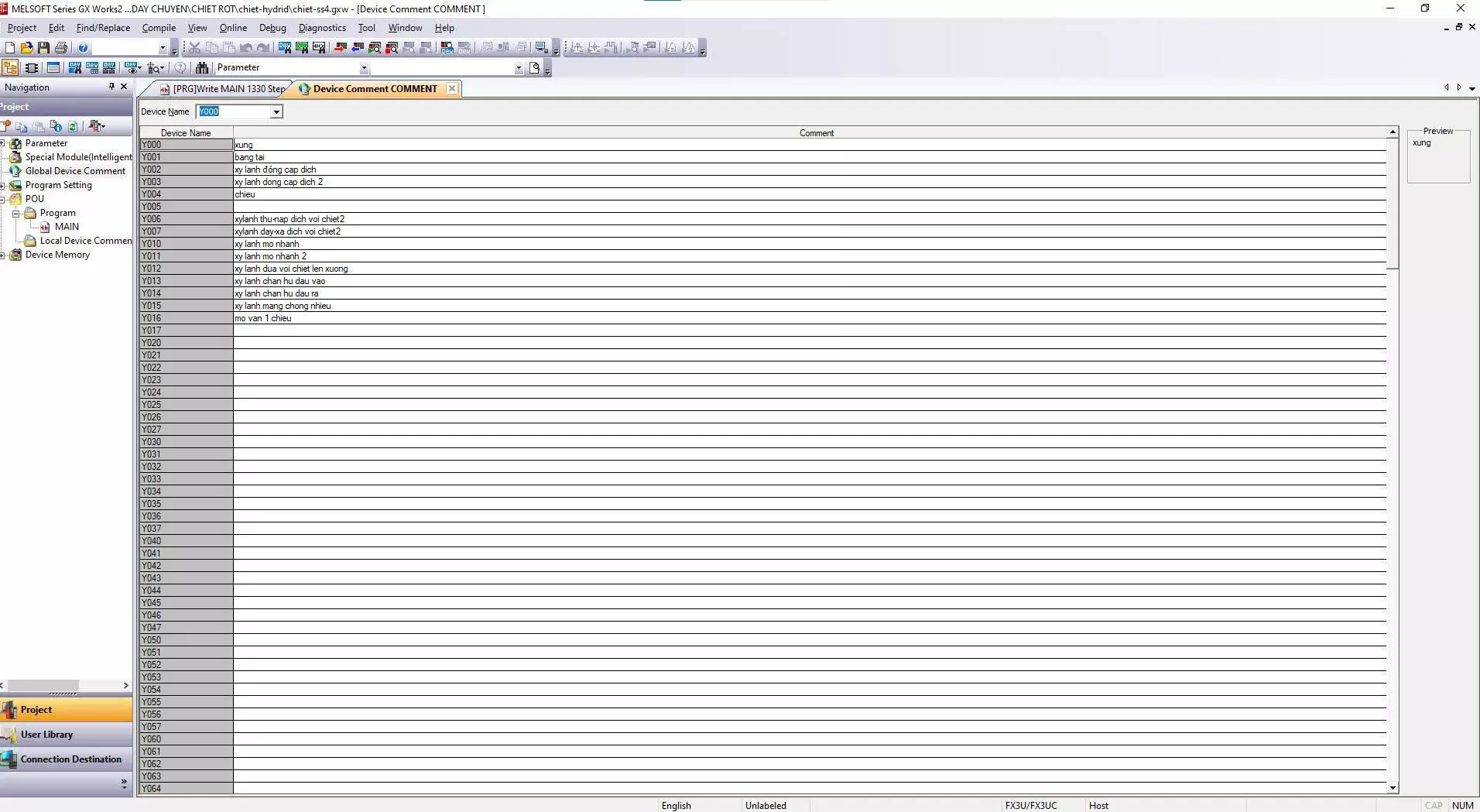Toggle the Navigation window icon in second toolbar
1480x812 pixels.
[x=11, y=68]
